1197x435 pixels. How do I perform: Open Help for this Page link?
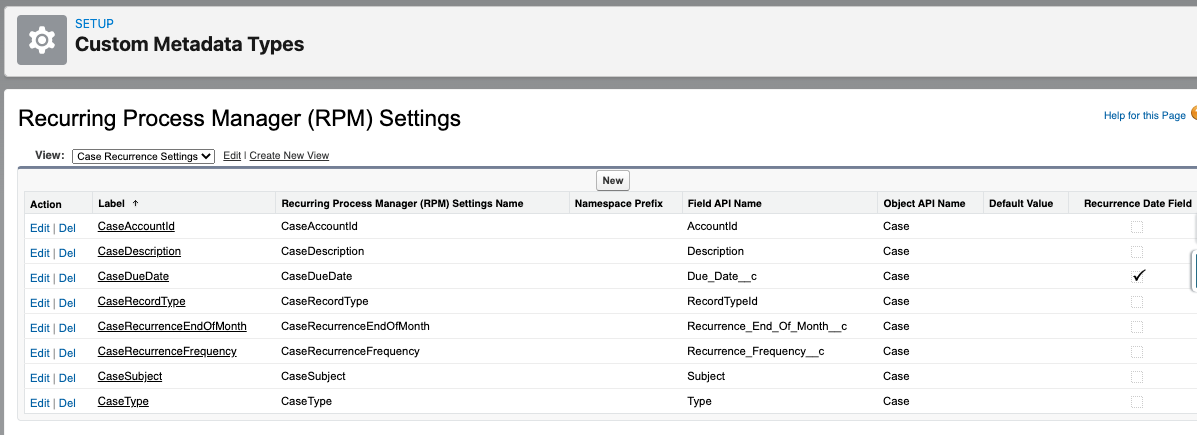pyautogui.click(x=1144, y=116)
